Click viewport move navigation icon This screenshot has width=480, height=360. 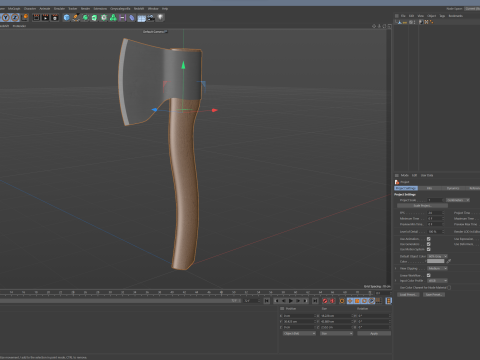tap(374, 26)
